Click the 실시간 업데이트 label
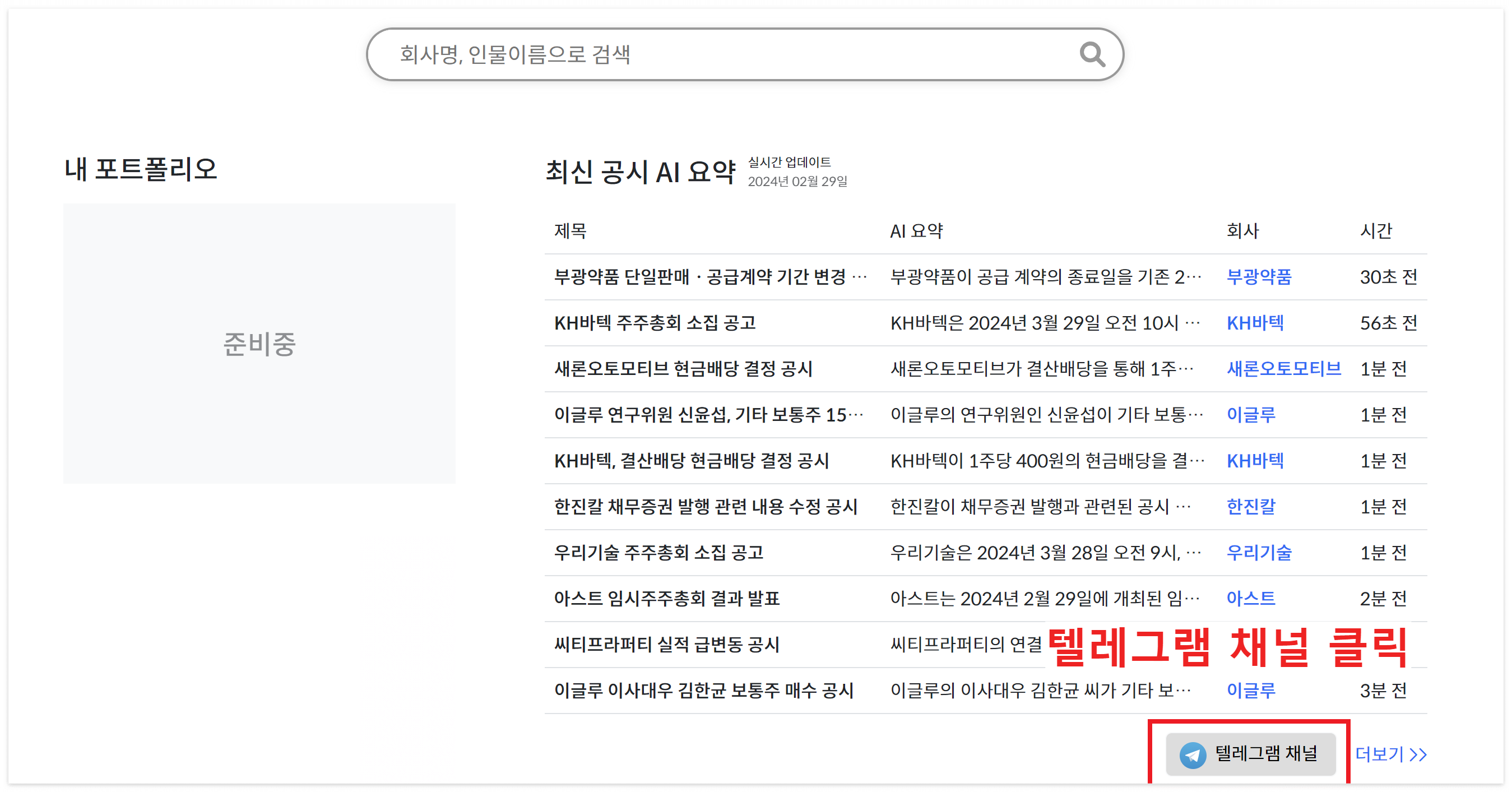1512x792 pixels. pos(789,162)
